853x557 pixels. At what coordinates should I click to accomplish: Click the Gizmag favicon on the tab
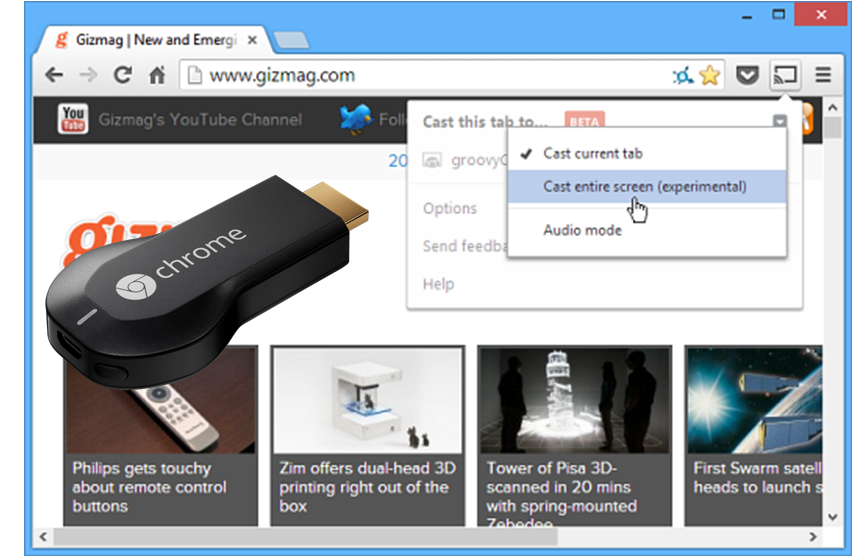pos(62,40)
